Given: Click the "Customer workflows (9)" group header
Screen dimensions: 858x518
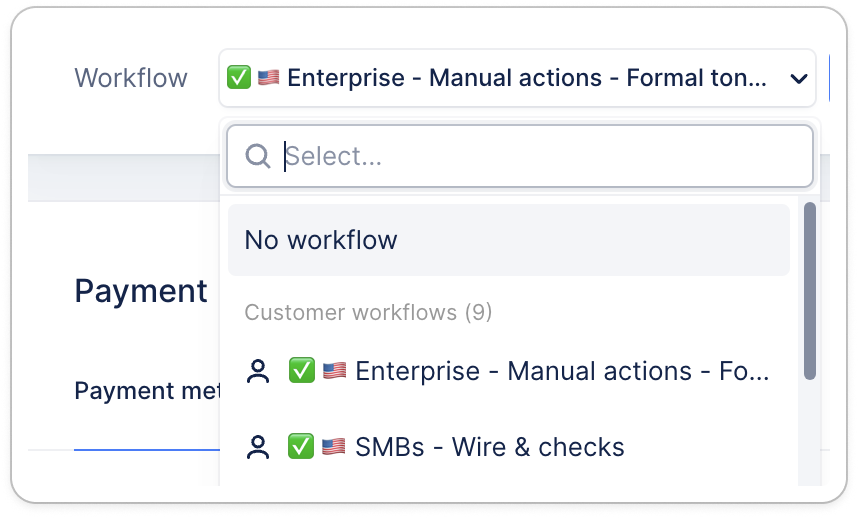Looking at the screenshot, I should pyautogui.click(x=368, y=313).
